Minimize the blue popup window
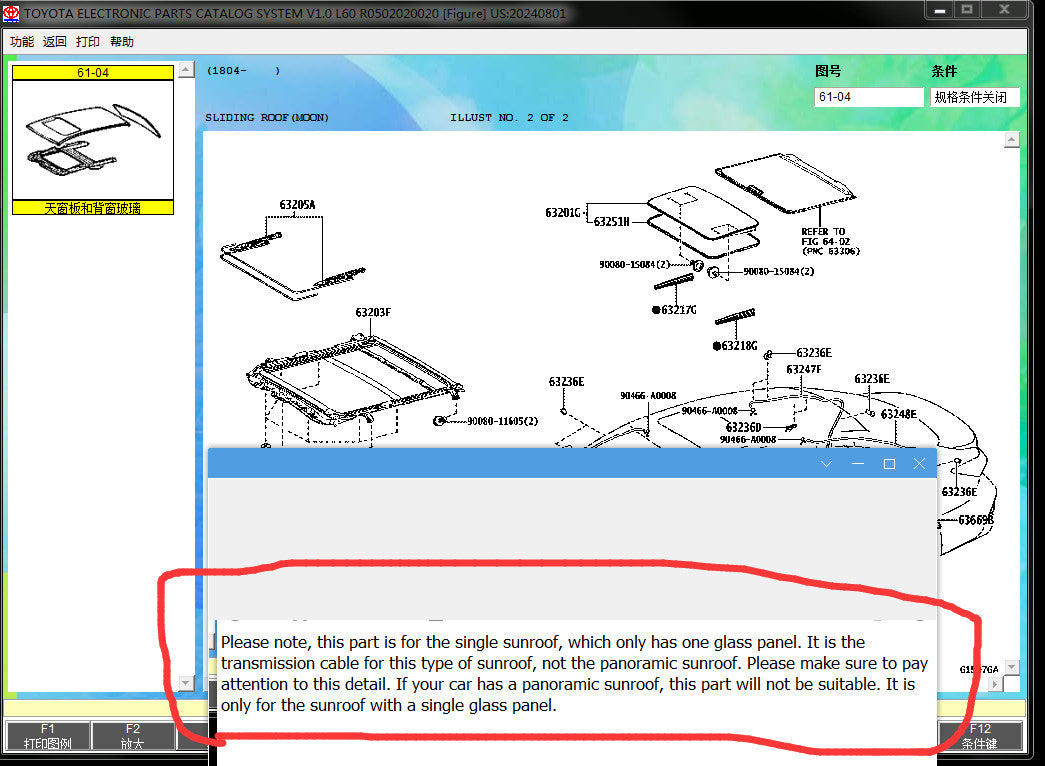The width and height of the screenshot is (1045, 766). 858,463
